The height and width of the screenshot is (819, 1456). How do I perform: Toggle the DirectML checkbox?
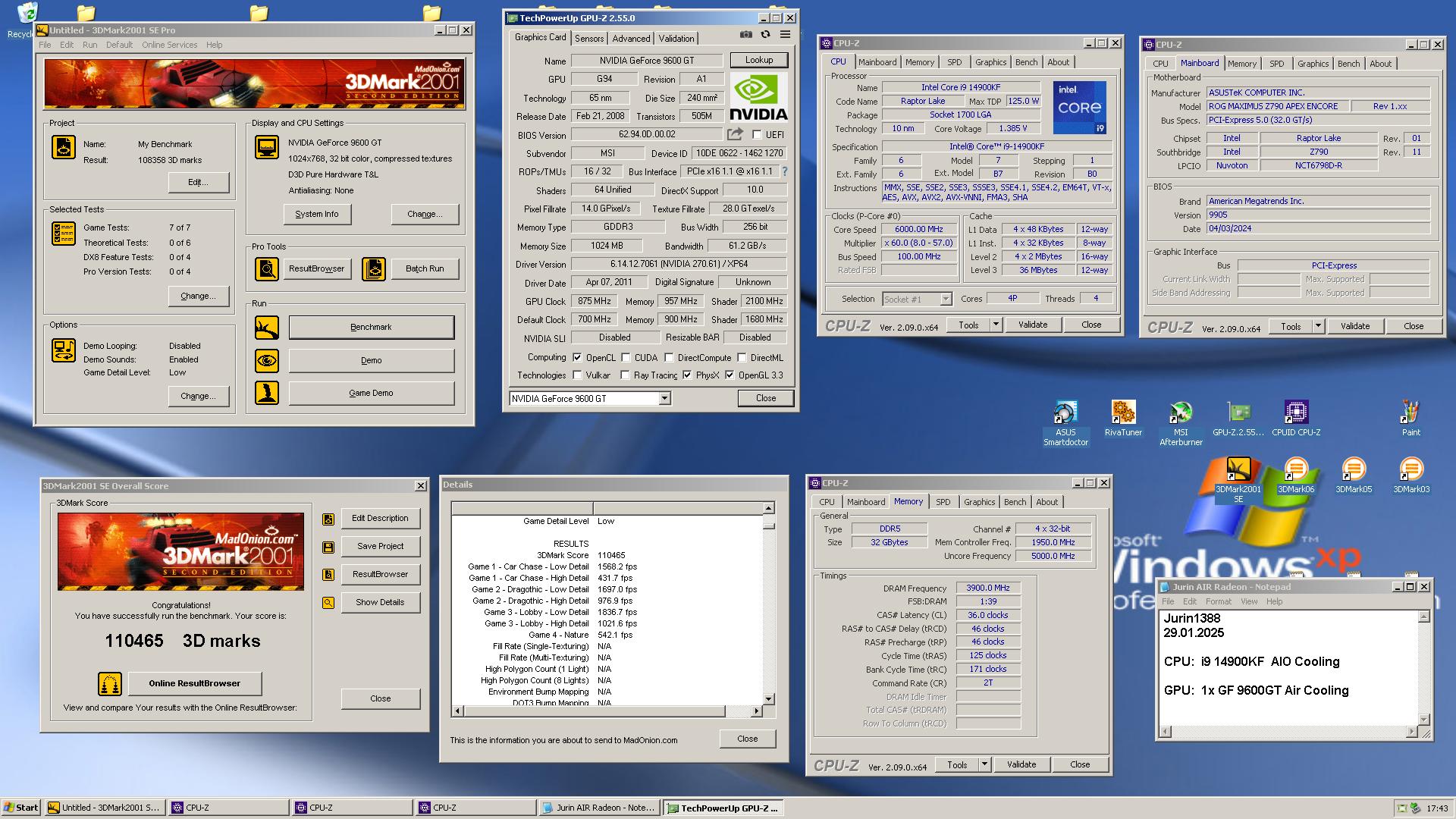742,358
